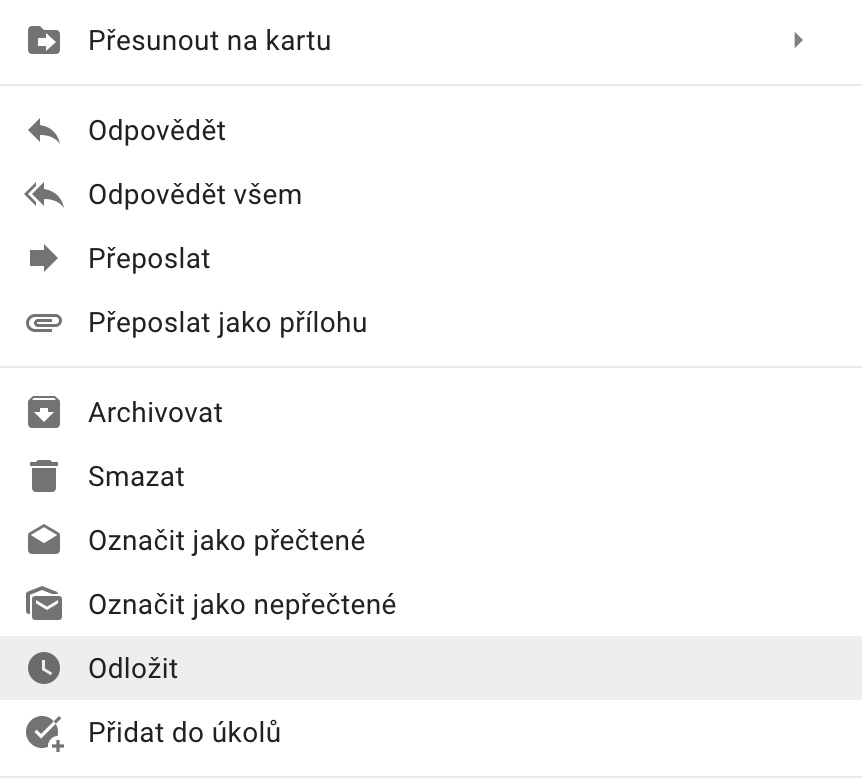Expand the Přesunout na kartu submenu arrow

(x=798, y=41)
